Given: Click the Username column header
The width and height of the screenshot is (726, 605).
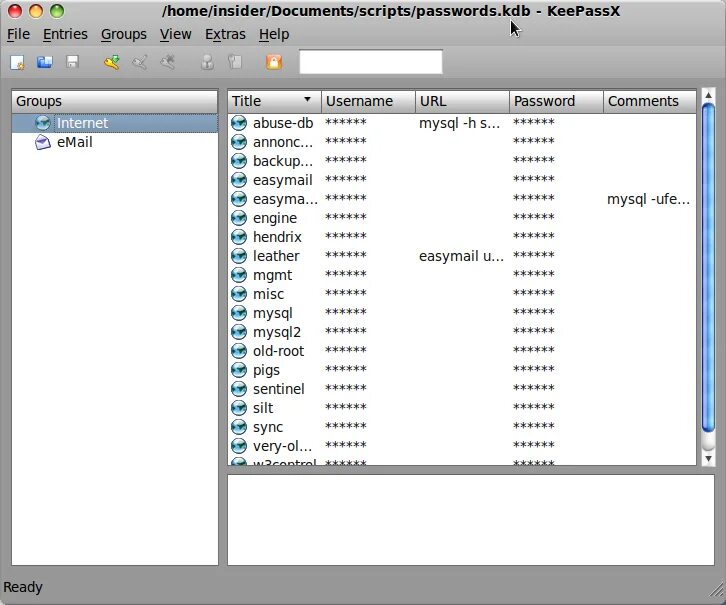Looking at the screenshot, I should tap(369, 101).
